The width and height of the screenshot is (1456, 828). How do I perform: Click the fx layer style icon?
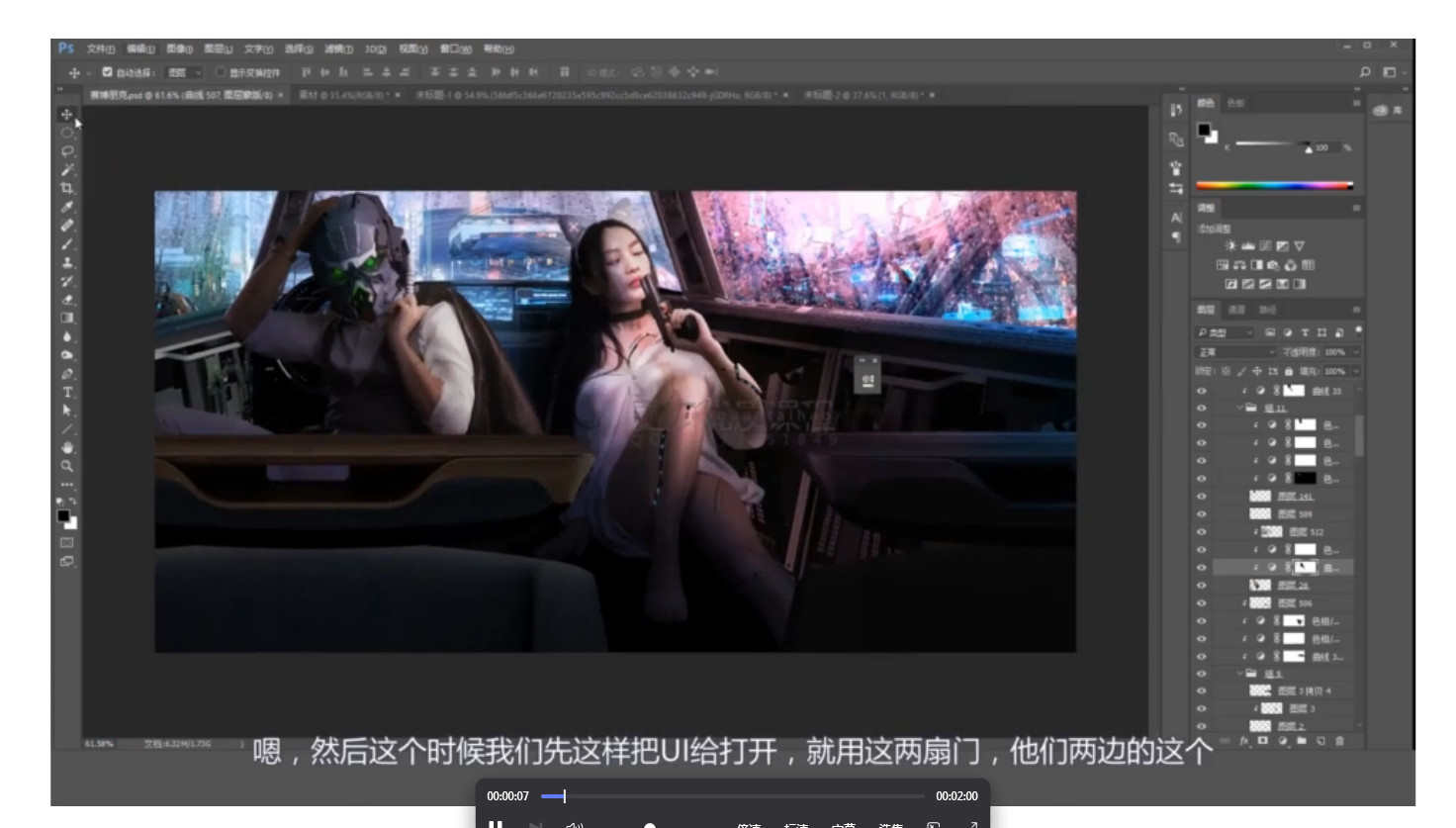[1244, 740]
